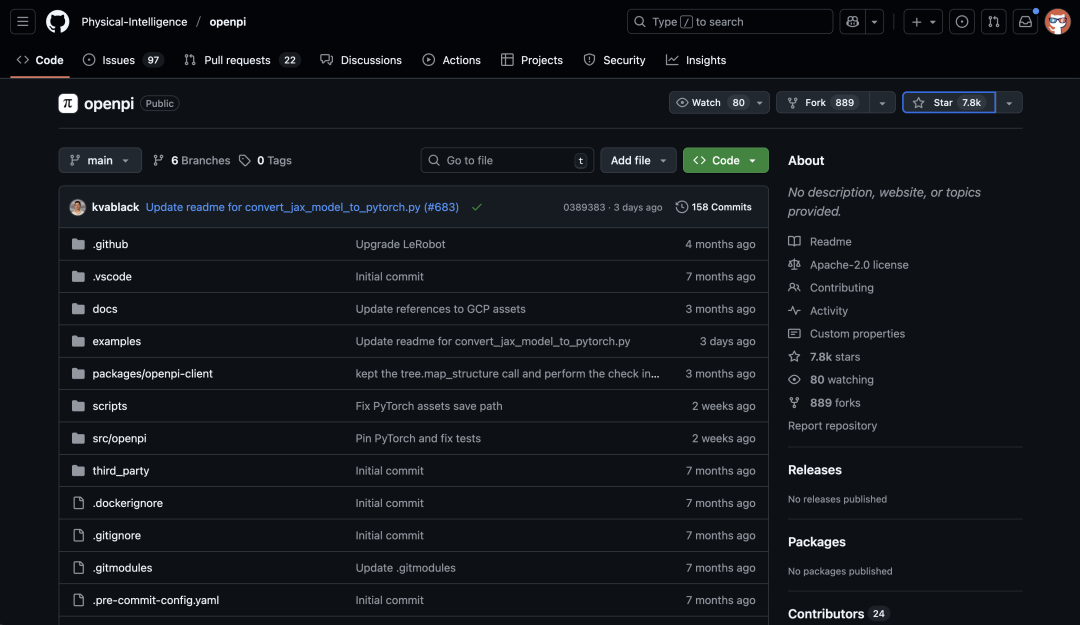The height and width of the screenshot is (625, 1080).
Task: Open the notifications inbox icon
Action: 1026,22
